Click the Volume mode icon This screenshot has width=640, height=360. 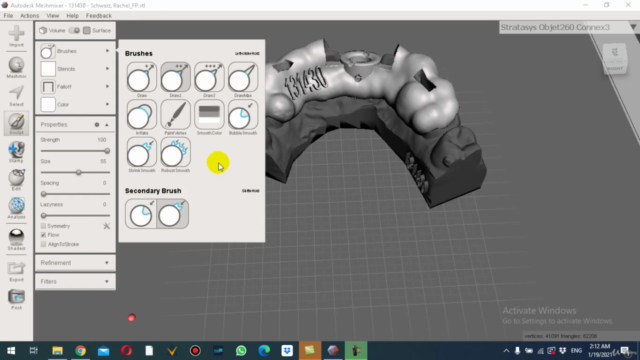click(x=43, y=31)
